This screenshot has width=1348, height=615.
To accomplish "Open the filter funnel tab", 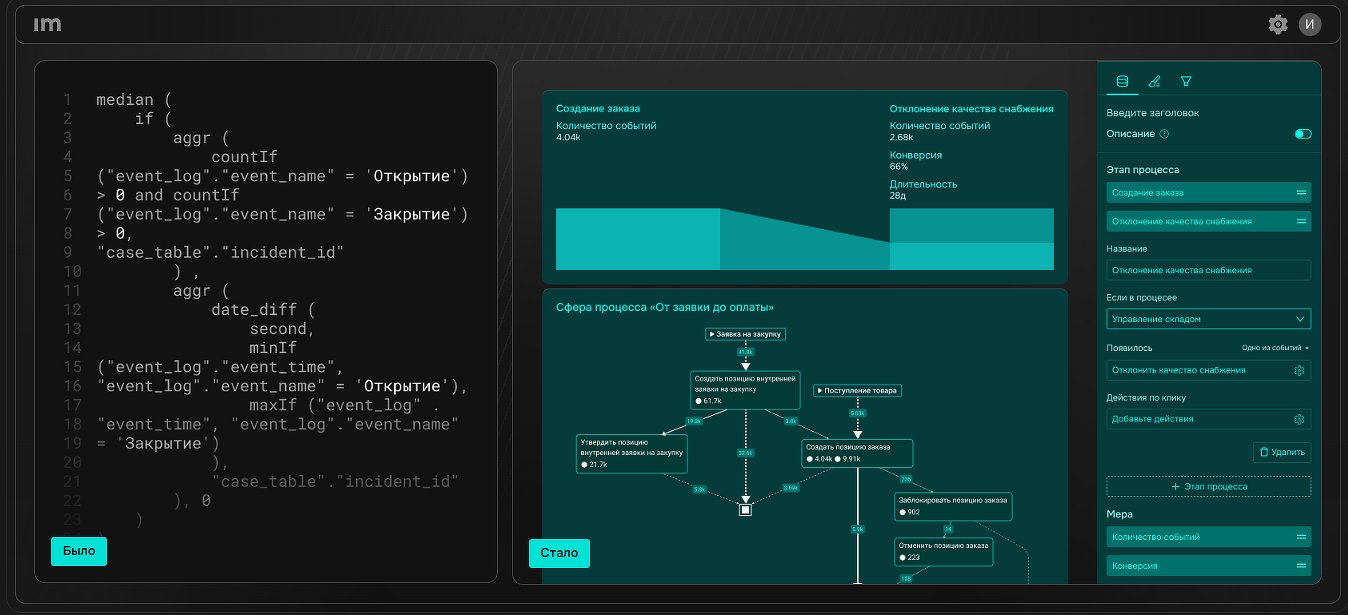I will tap(1186, 81).
